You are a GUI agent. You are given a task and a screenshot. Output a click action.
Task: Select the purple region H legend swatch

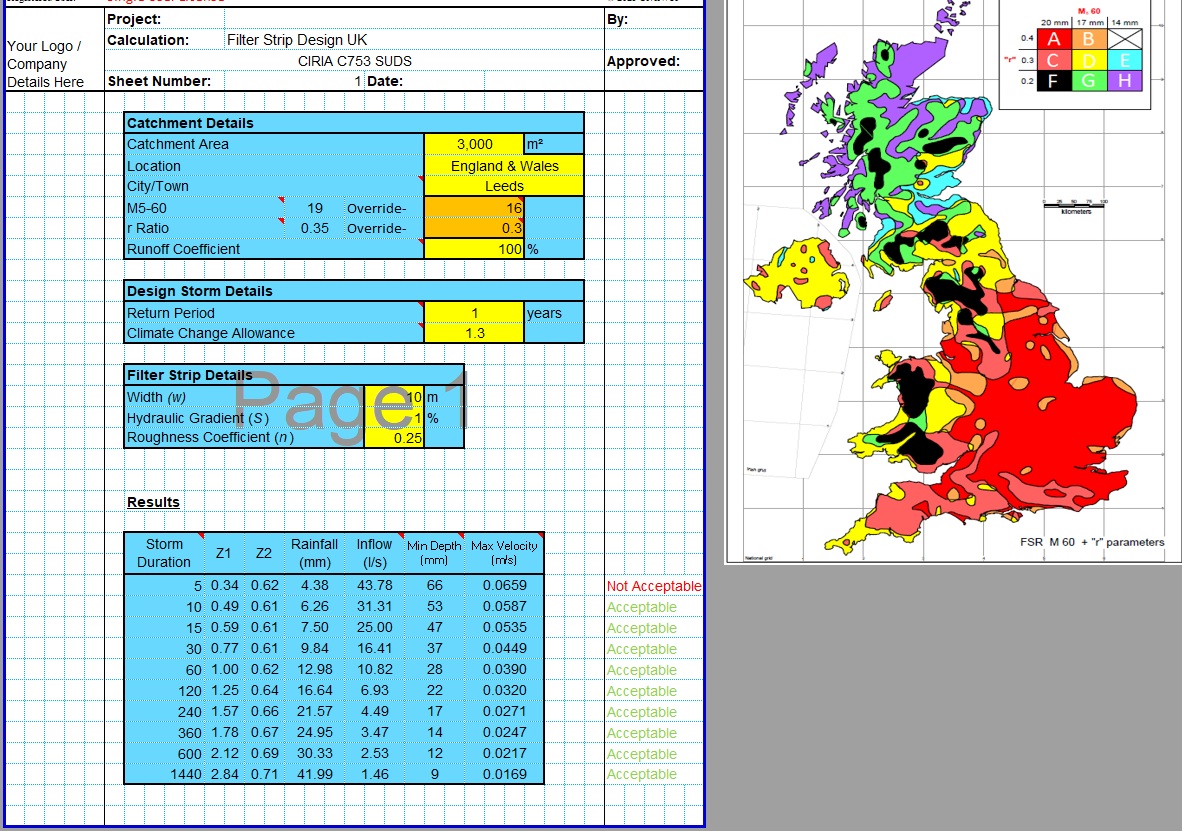pyautogui.click(x=1125, y=80)
